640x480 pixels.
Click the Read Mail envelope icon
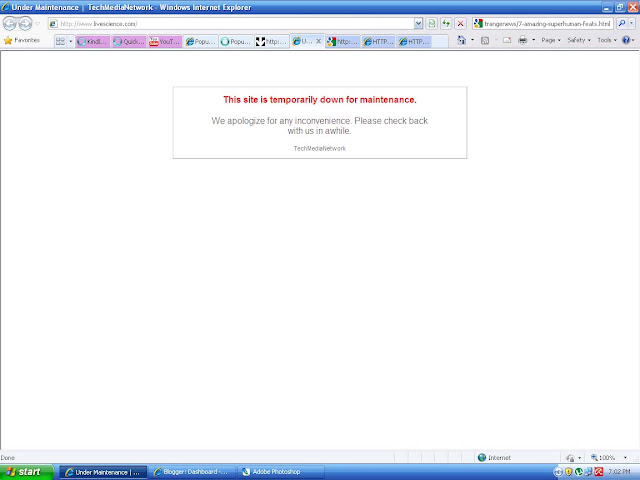(507, 40)
